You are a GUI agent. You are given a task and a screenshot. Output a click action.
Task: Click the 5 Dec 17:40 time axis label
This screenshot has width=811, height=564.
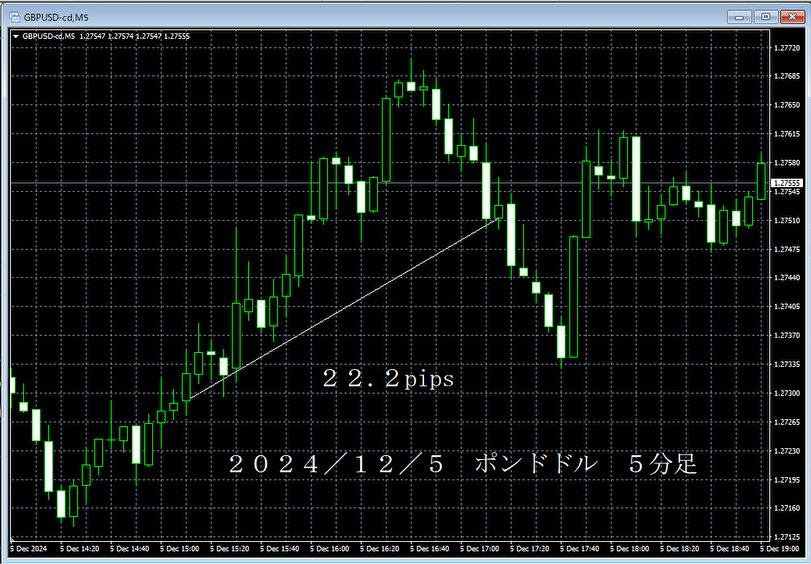580,549
